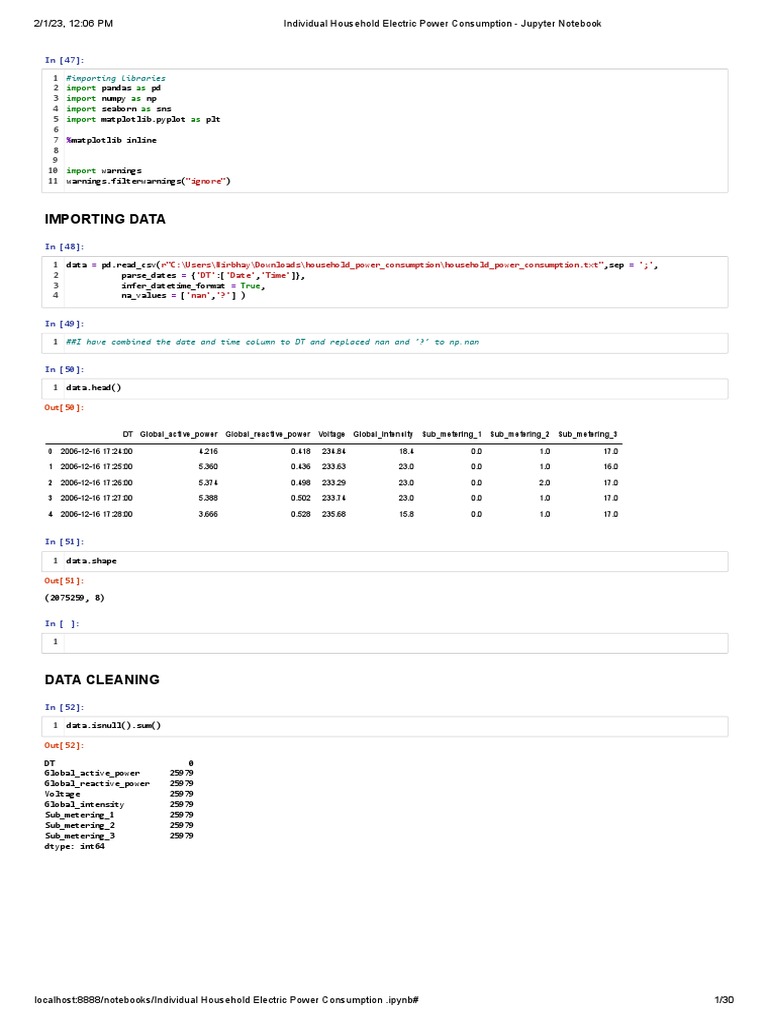Viewport: 768px width, 1024px height.
Task: Click the DATA CLEANING heading
Action: point(102,680)
